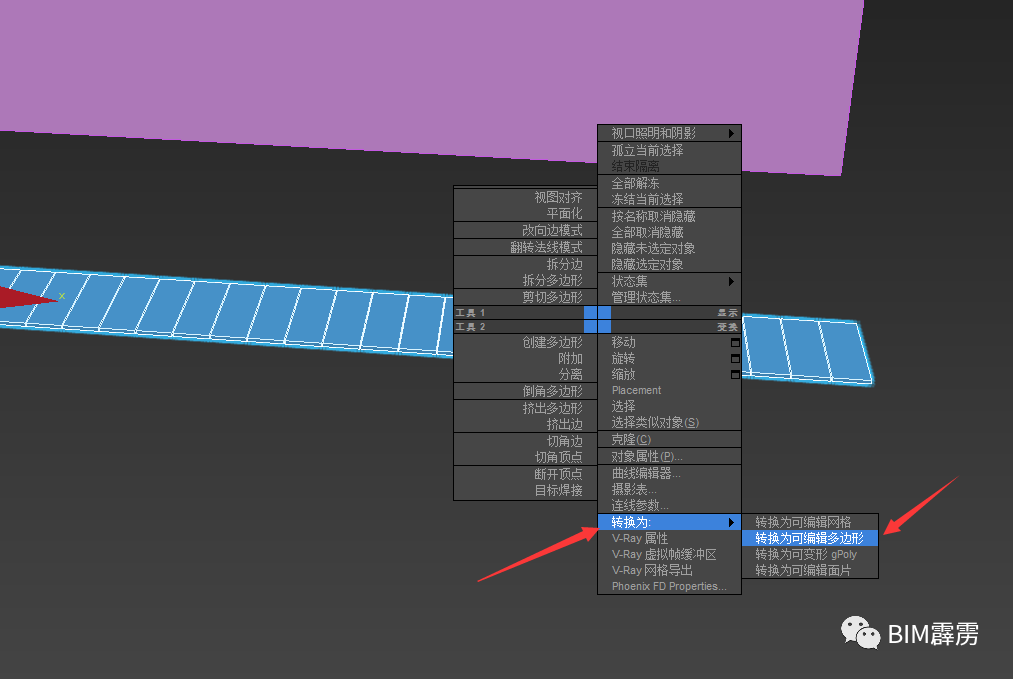1013x679 pixels.
Task: Choose 挤出多边形
Action: pos(525,408)
